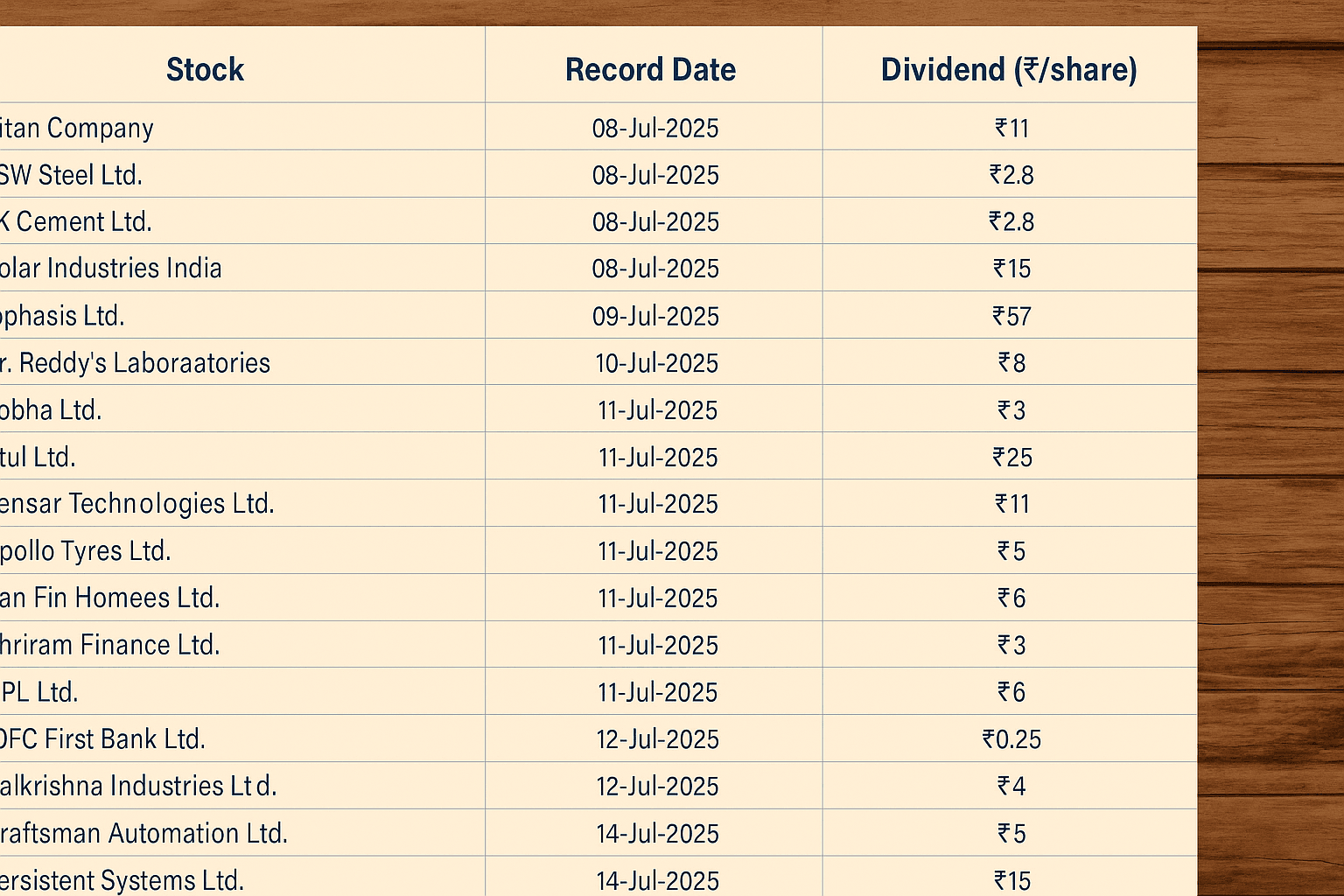Click the Record Date column header
This screenshot has height=896, width=1344.
tap(650, 69)
